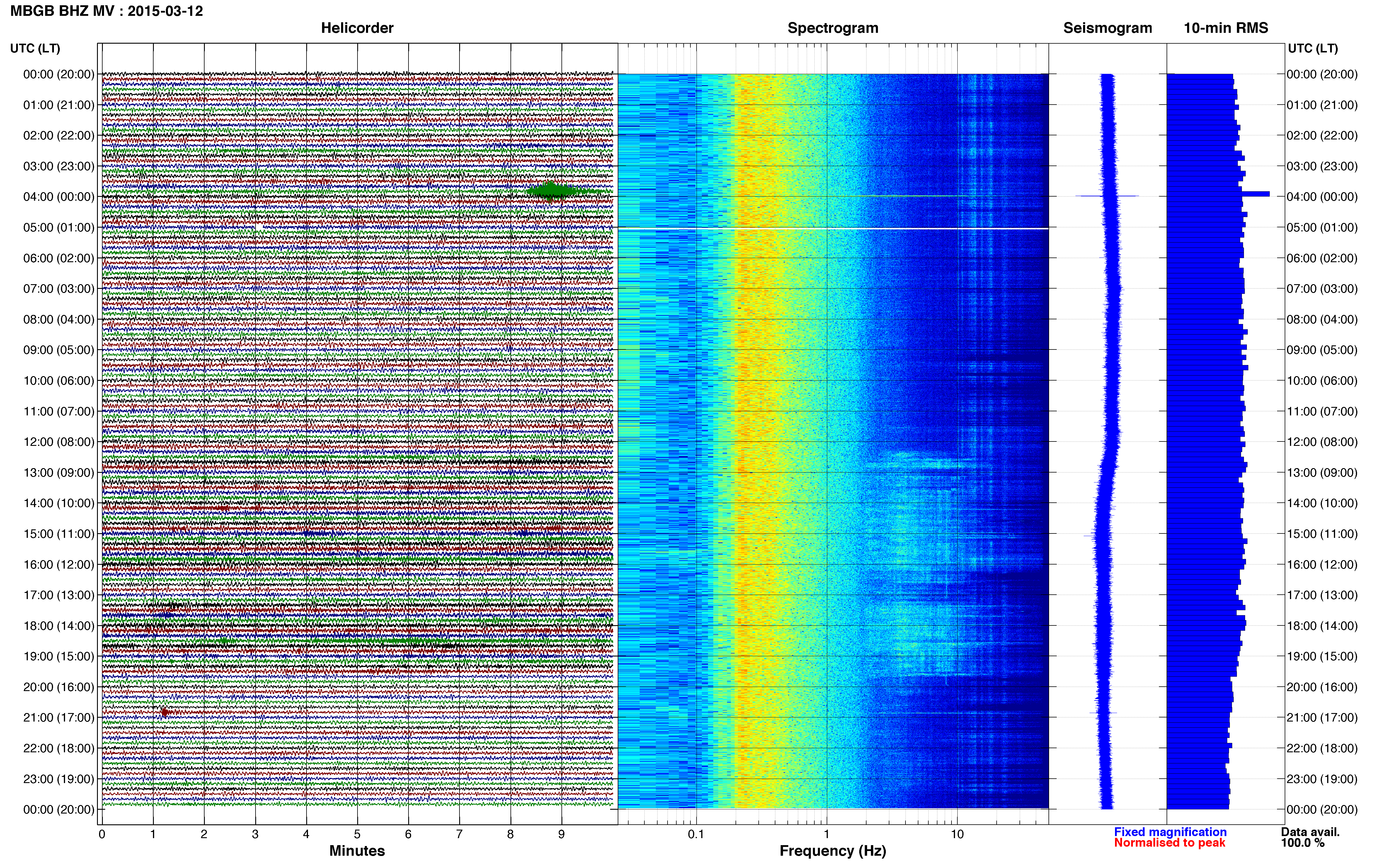Click the left "11:00 (07:00)" time label

(x=59, y=411)
